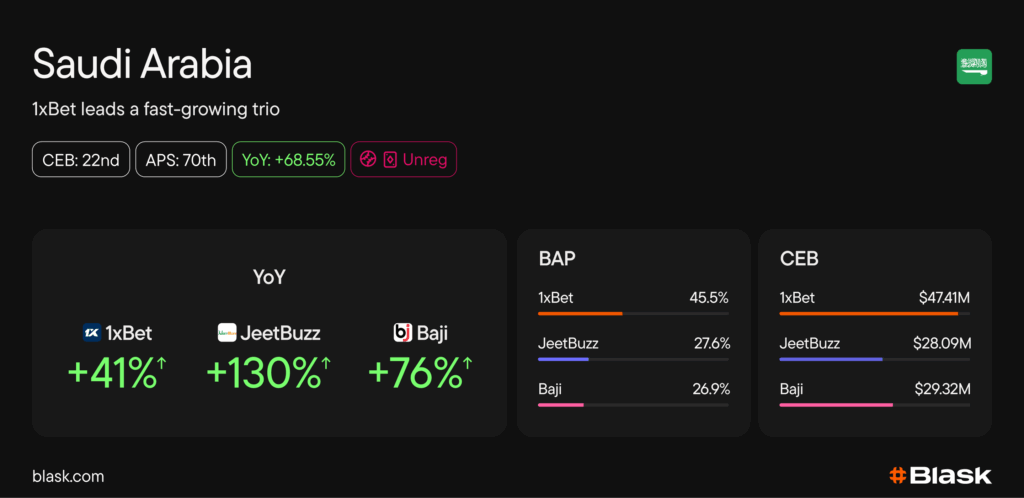Viewport: 1024px width, 498px height.
Task: Click the casino card icon in Unreg badge
Action: pyautogui.click(x=390, y=159)
